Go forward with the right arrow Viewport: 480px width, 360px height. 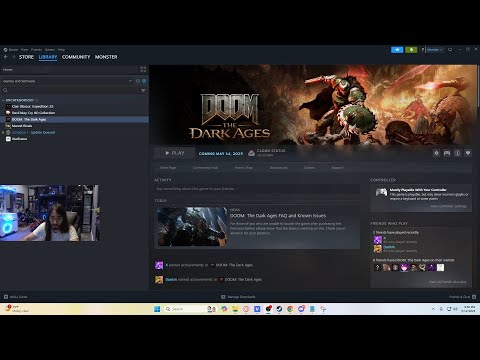[13, 57]
